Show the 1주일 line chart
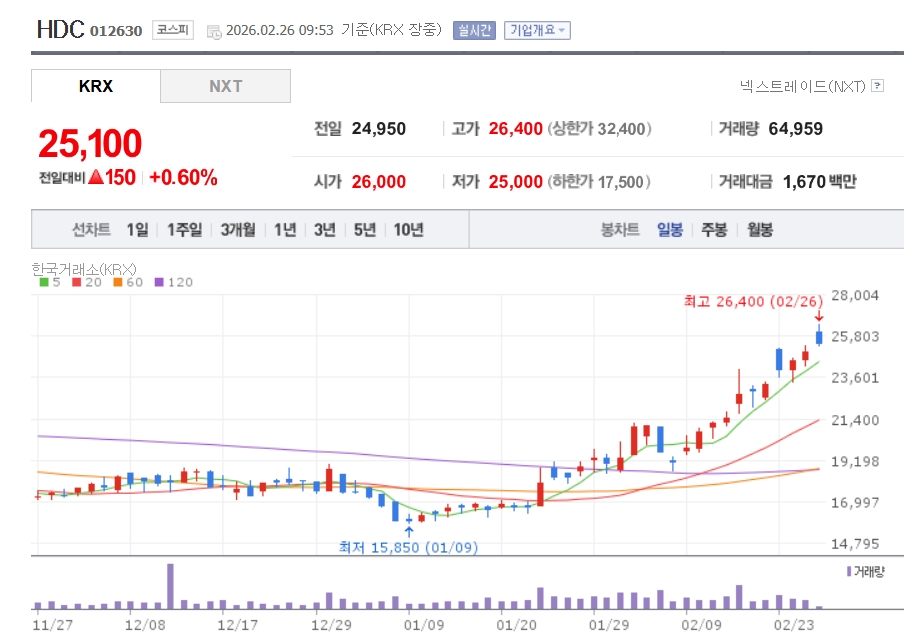The height and width of the screenshot is (644, 904). pos(184,229)
